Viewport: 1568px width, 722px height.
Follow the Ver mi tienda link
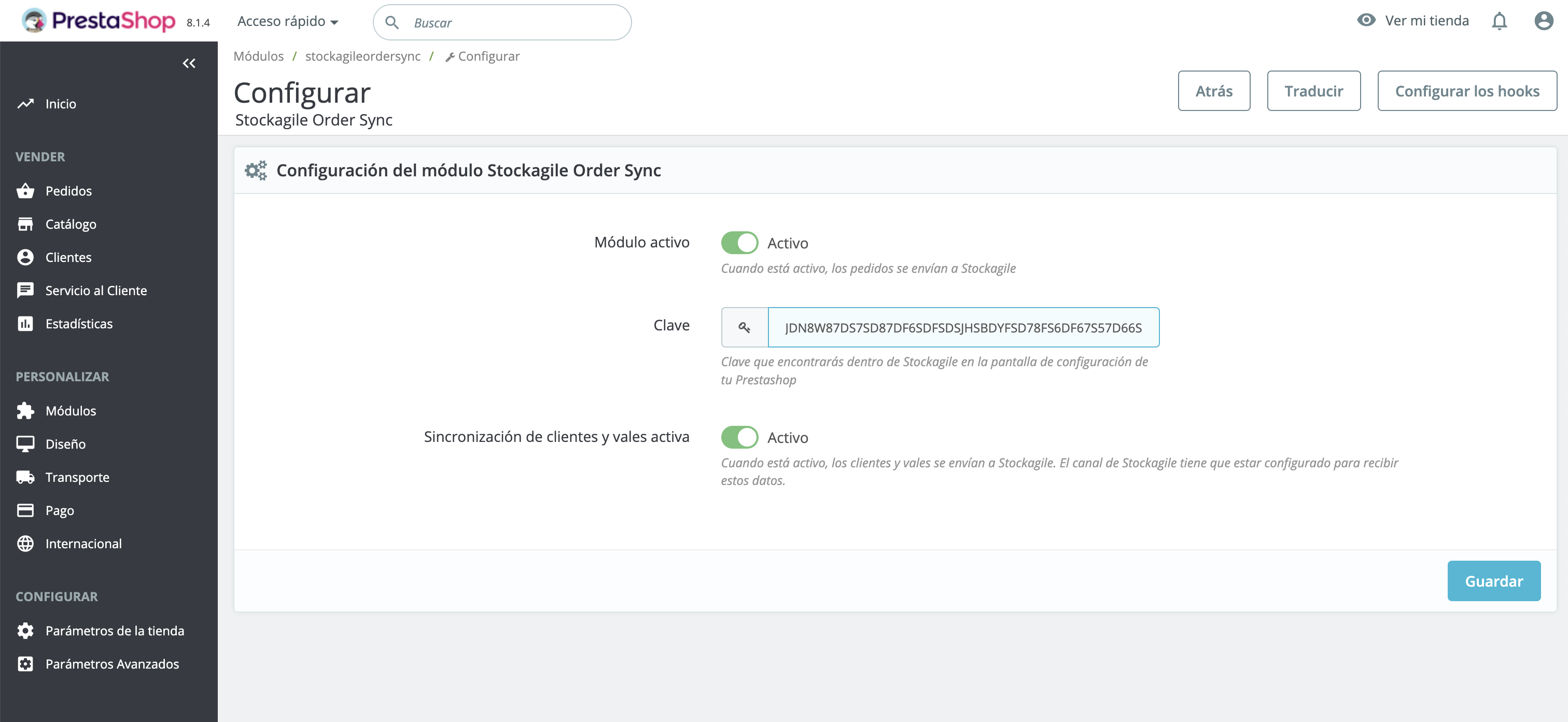(x=1426, y=21)
